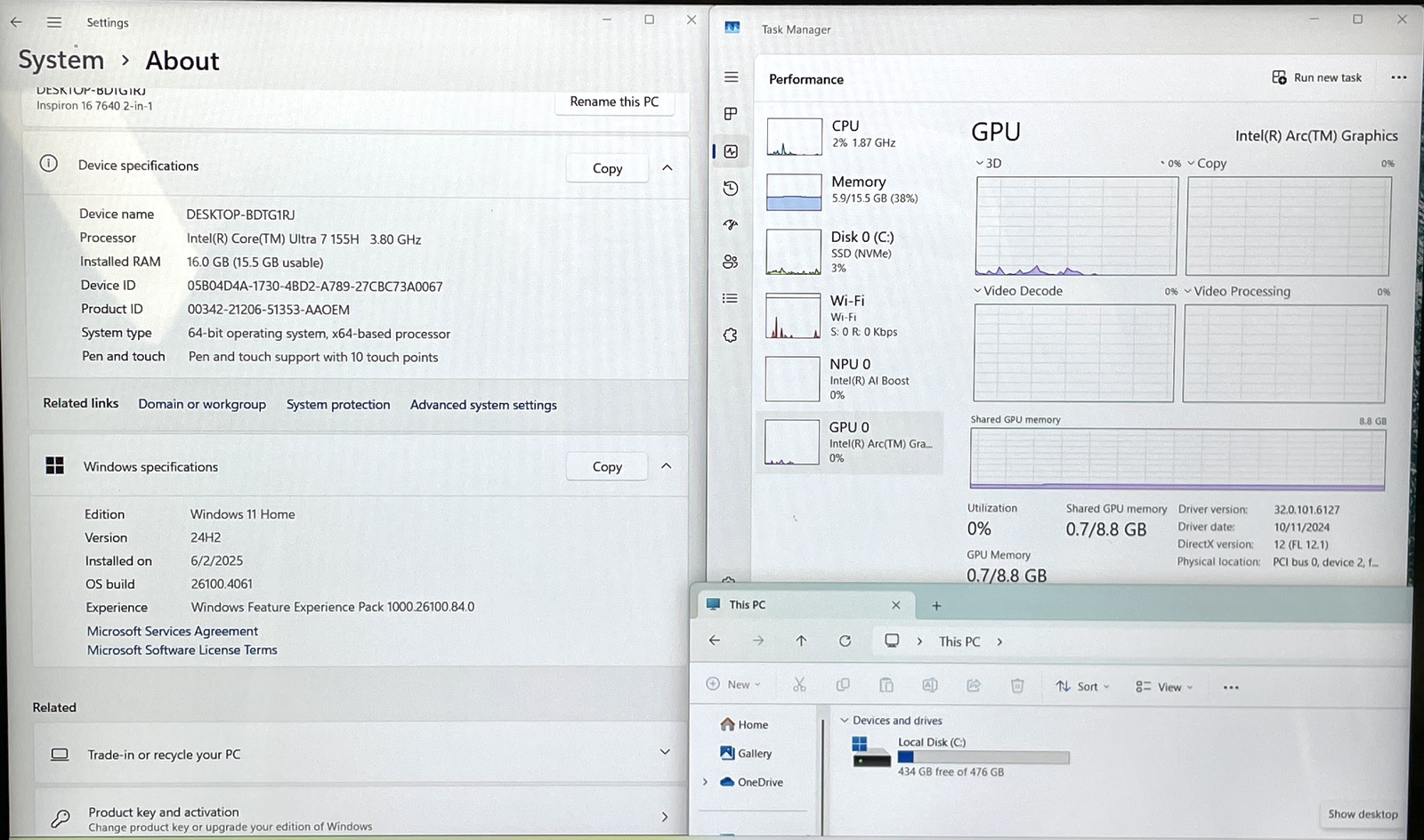This screenshot has height=840, width=1424.
Task: Select CPU in the performance list
Action: coord(850,137)
